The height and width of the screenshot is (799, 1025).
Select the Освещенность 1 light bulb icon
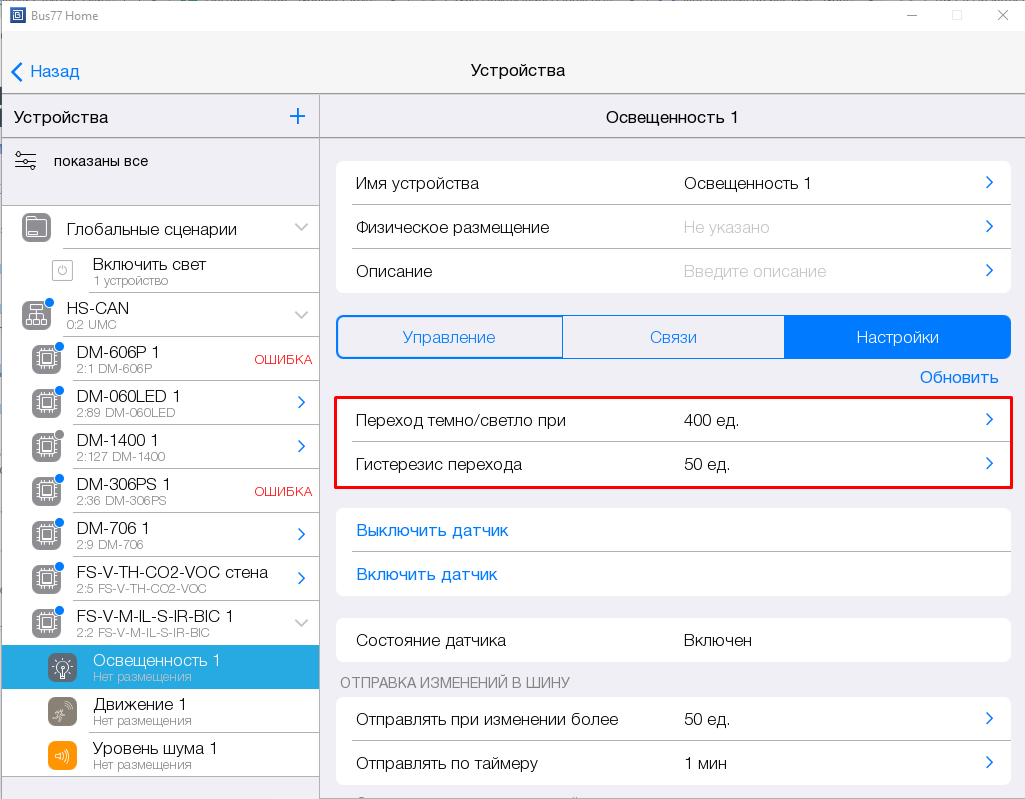[x=62, y=667]
